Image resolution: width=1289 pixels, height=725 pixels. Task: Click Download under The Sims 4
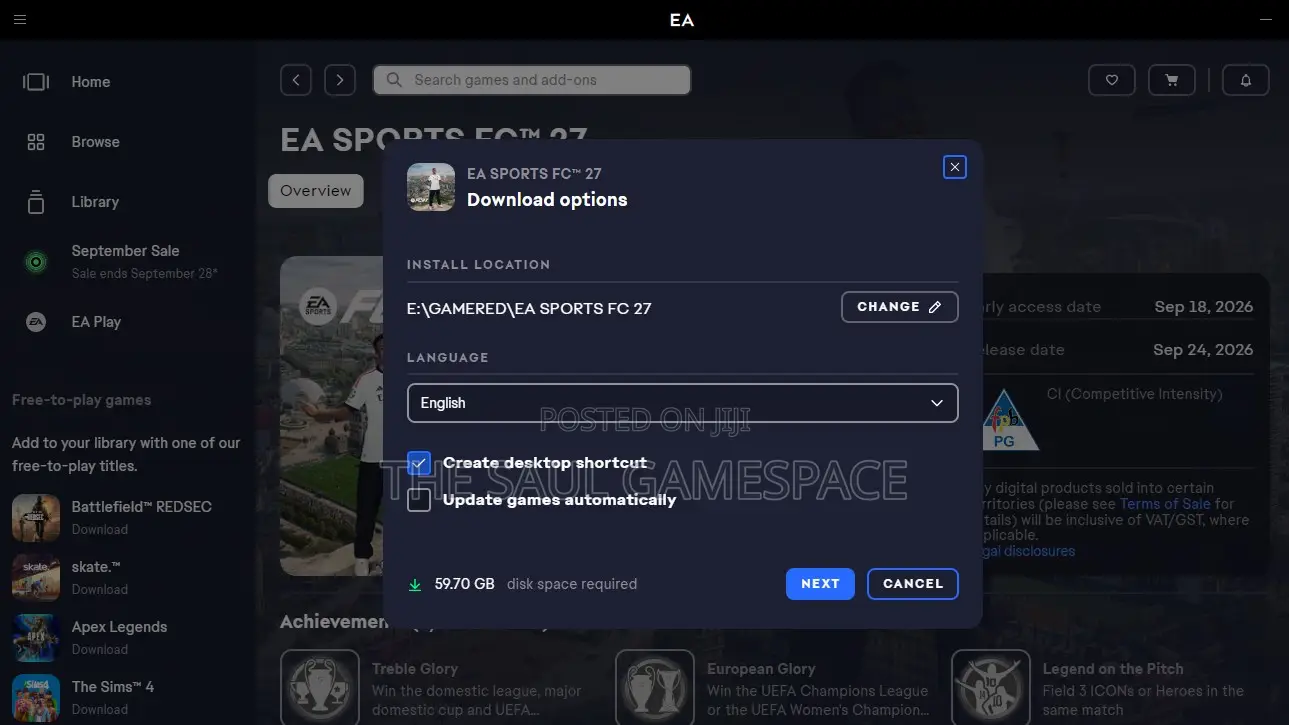point(100,710)
